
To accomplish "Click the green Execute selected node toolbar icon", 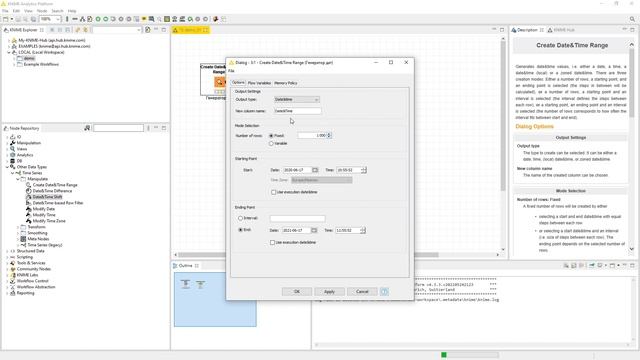I will point(98,19).
